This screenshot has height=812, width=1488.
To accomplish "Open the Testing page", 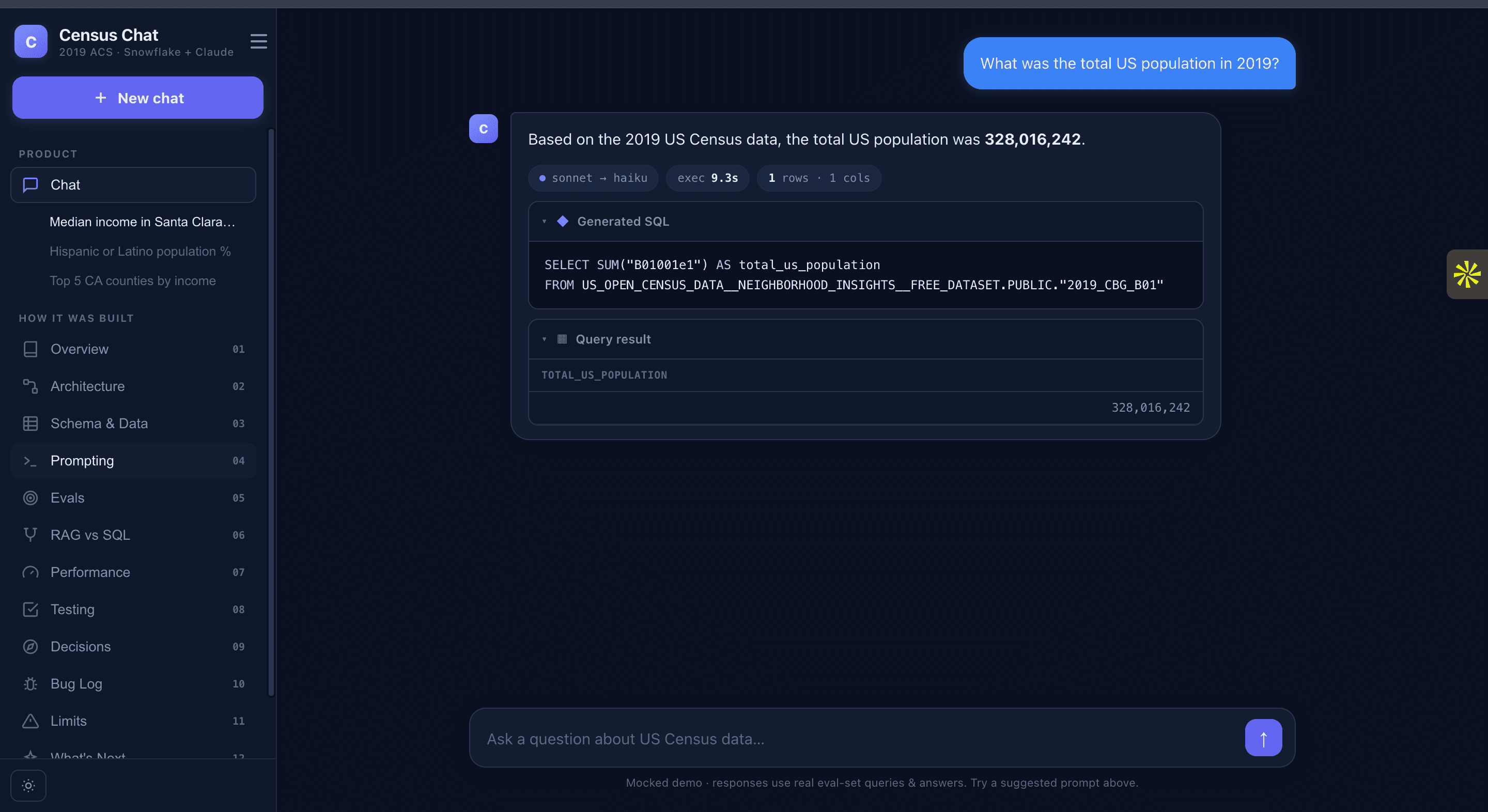I will 133,610.
